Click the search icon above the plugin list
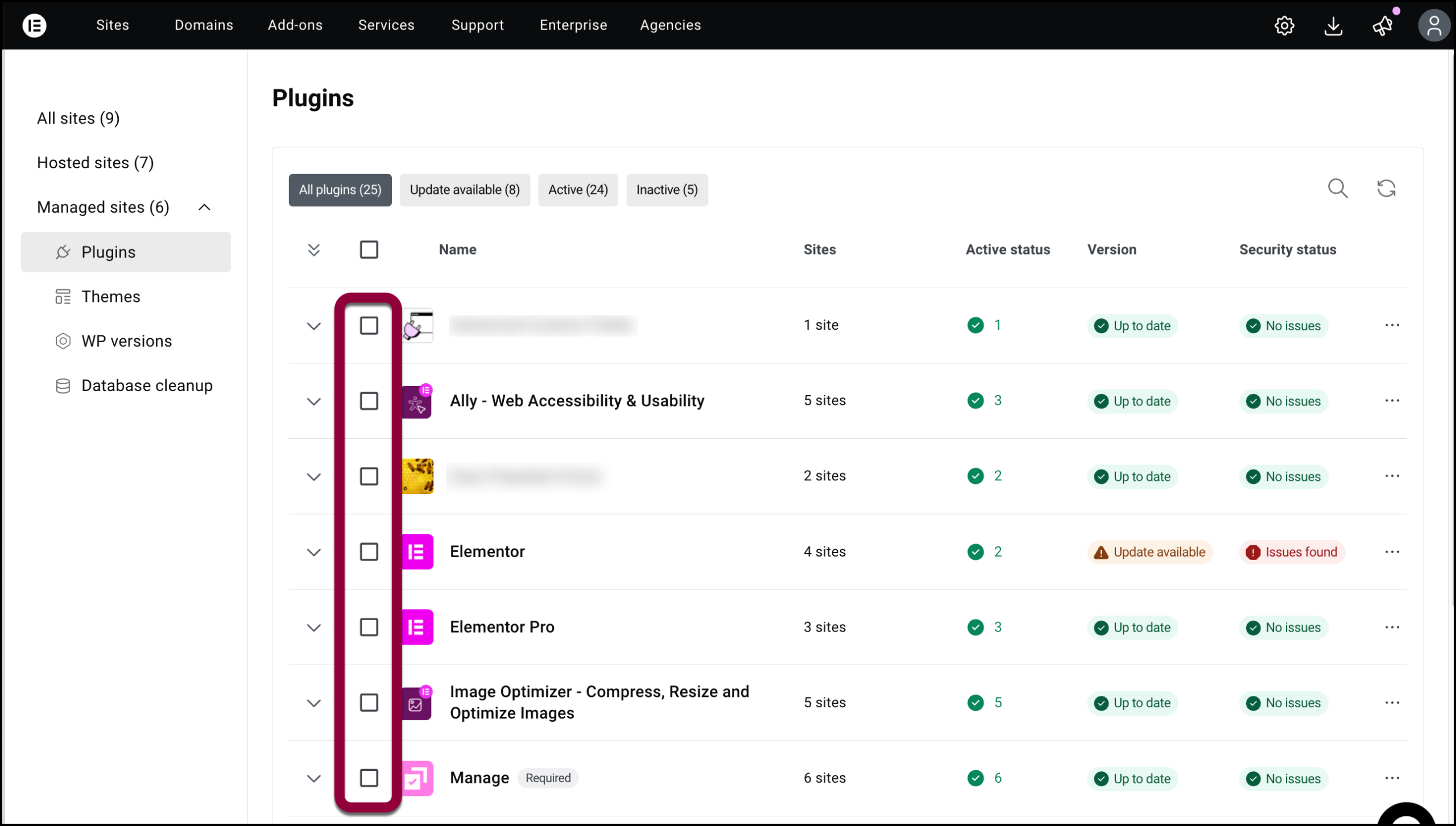Screen dimensions: 1456x826 tap(1338, 188)
